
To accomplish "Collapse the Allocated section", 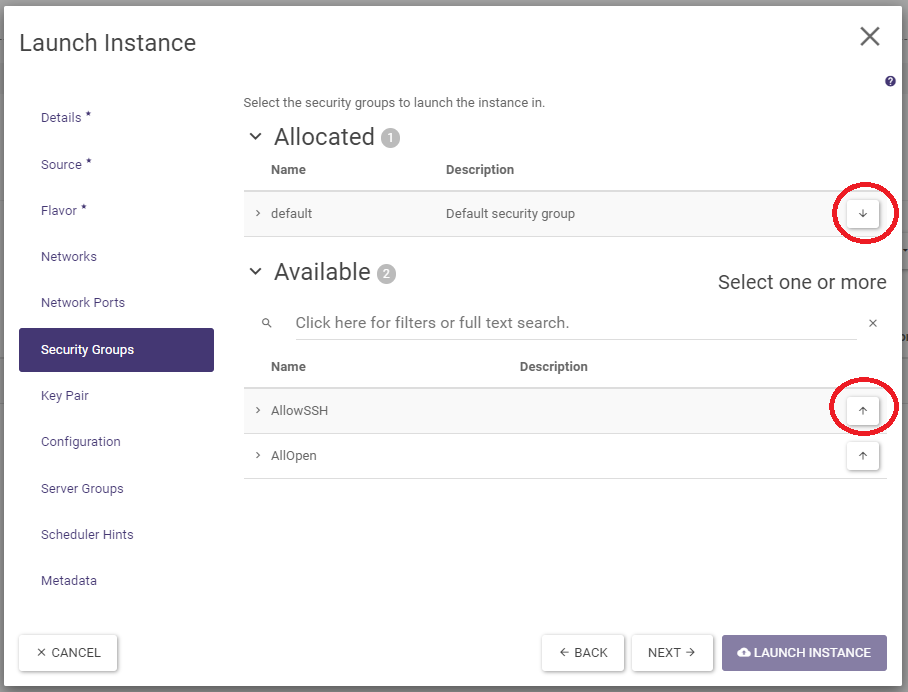I will (x=255, y=137).
